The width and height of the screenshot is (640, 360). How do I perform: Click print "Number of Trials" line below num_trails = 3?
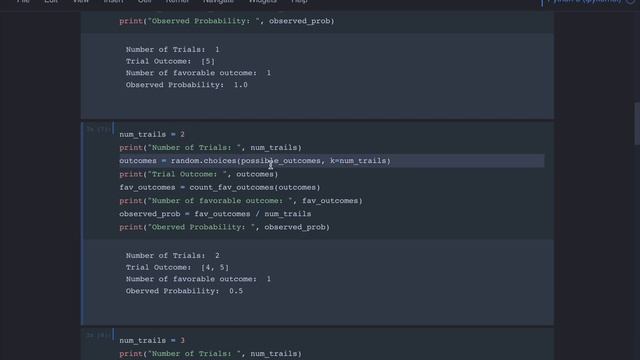[210, 353]
